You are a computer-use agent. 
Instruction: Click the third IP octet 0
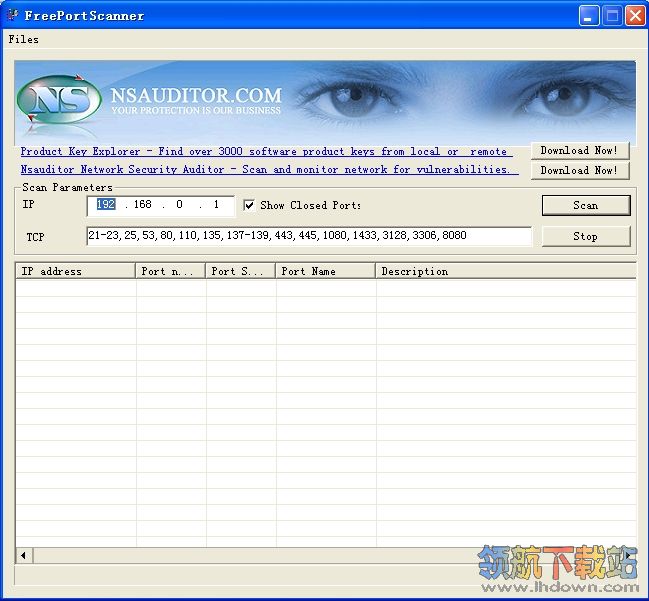(179, 204)
